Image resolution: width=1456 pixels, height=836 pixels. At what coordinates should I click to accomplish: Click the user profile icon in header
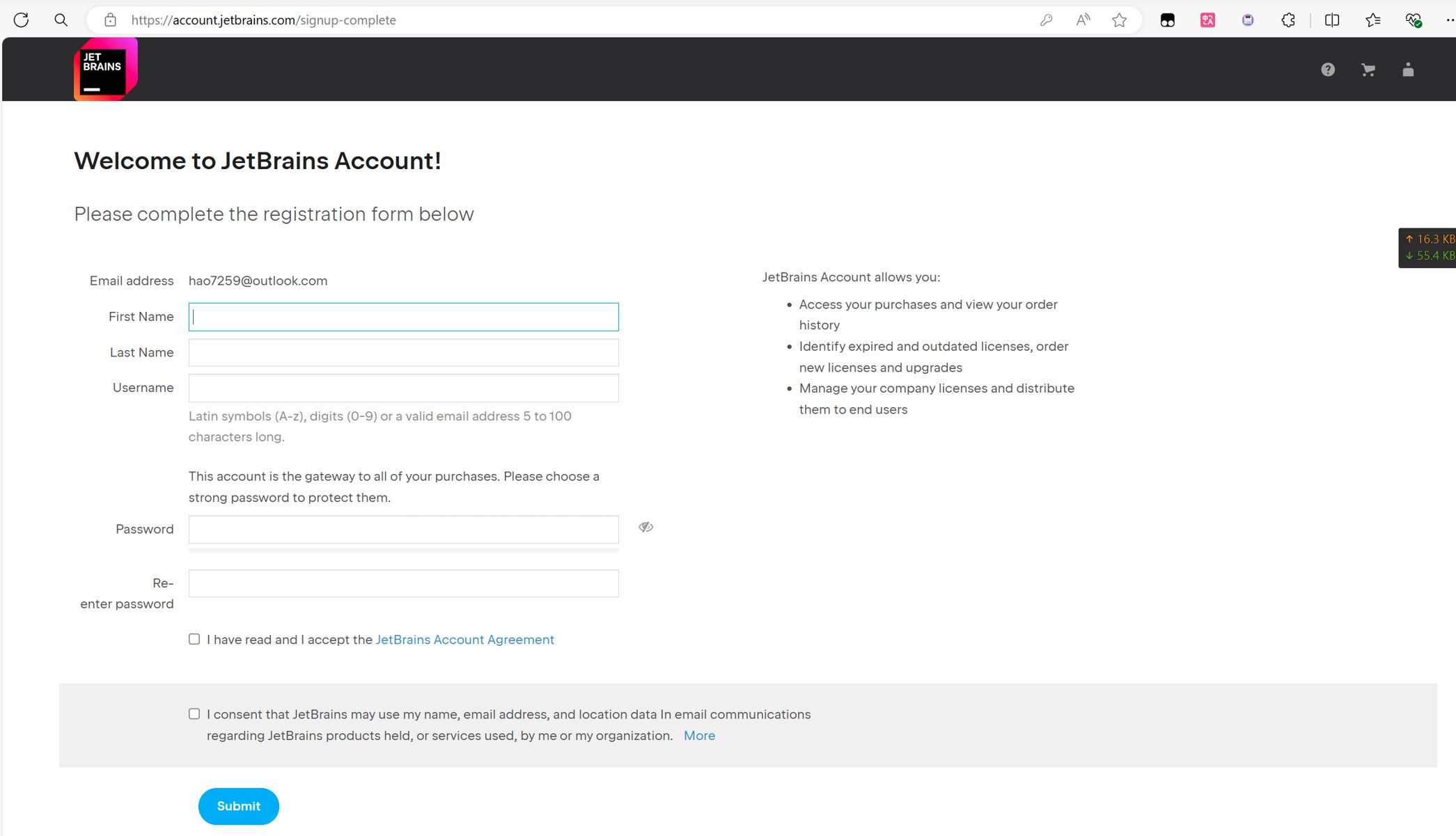(x=1408, y=70)
